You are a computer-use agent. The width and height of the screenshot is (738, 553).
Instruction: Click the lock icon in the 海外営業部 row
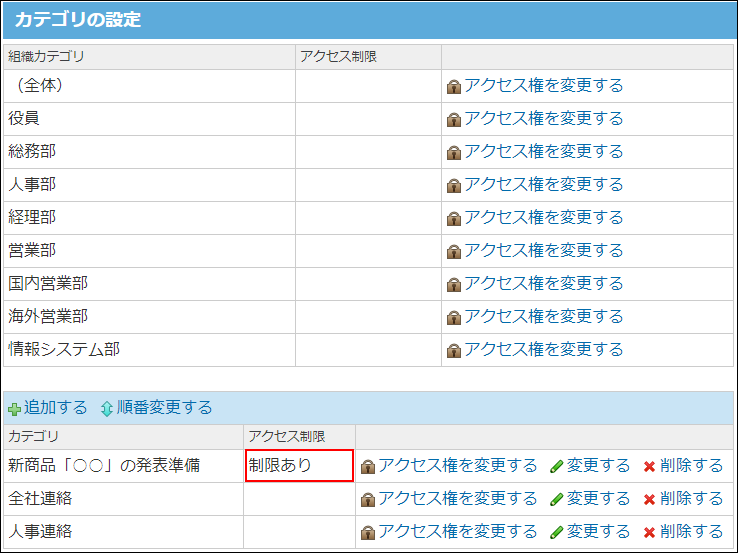[x=454, y=318]
